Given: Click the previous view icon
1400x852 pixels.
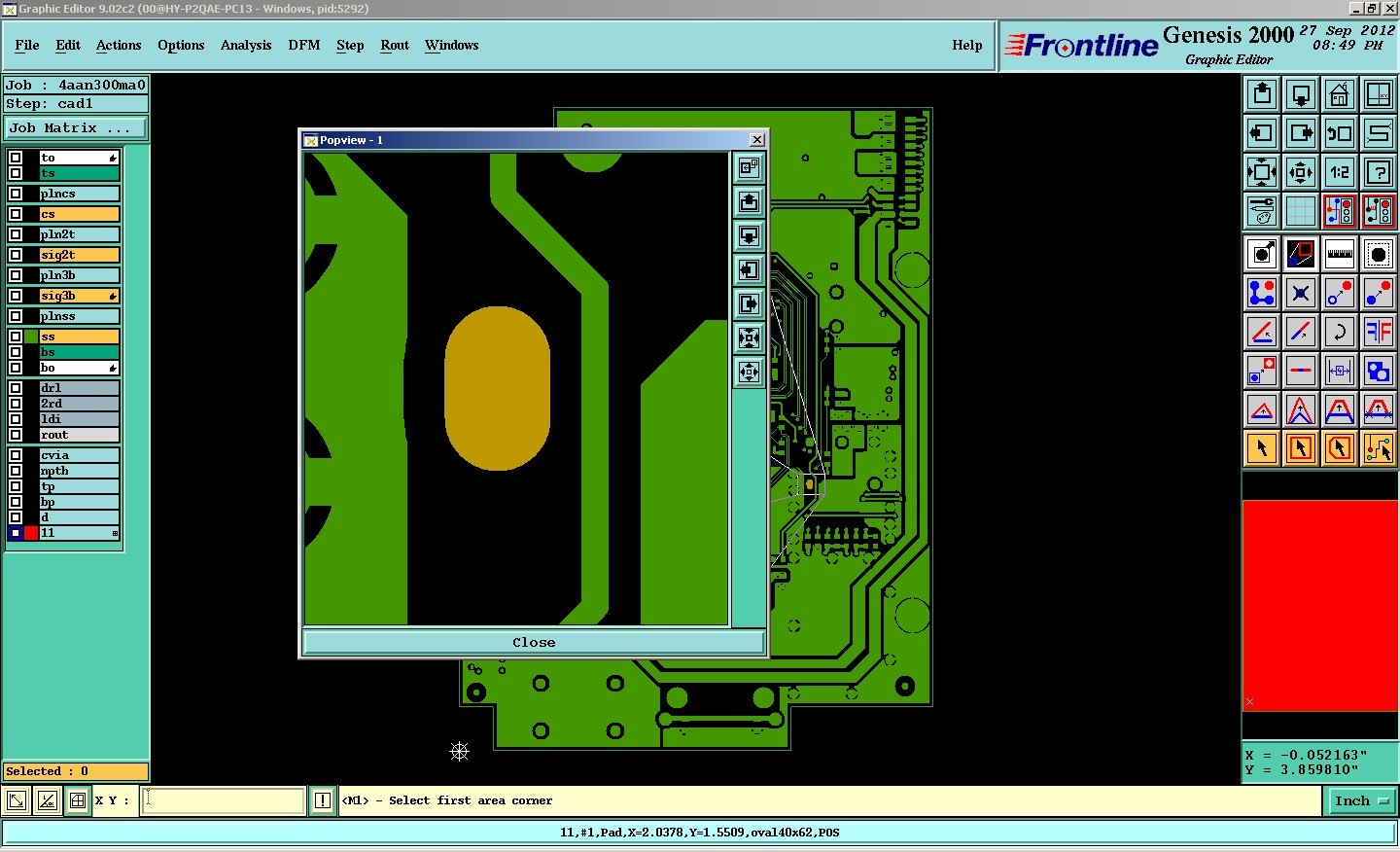Looking at the screenshot, I should point(1340,133).
